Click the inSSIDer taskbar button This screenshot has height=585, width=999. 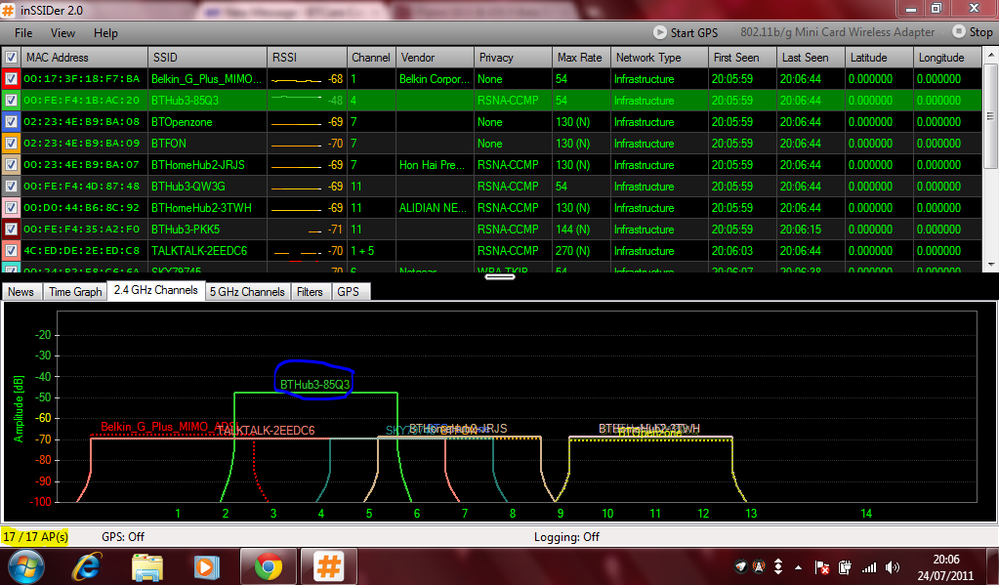pos(329,566)
